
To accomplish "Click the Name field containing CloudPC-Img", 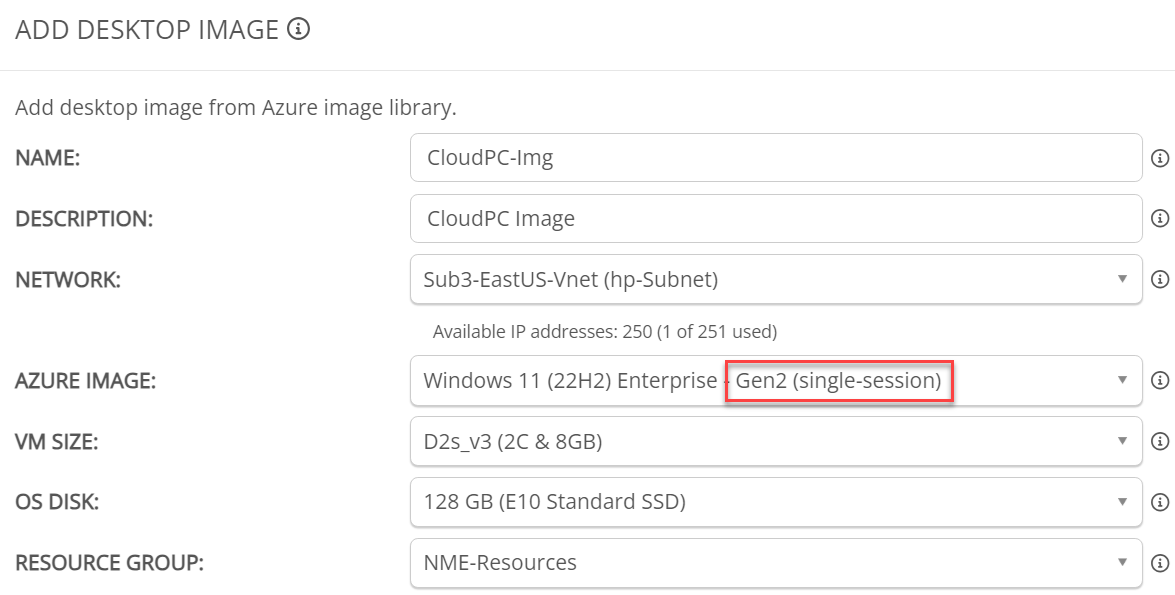I will coord(776,157).
